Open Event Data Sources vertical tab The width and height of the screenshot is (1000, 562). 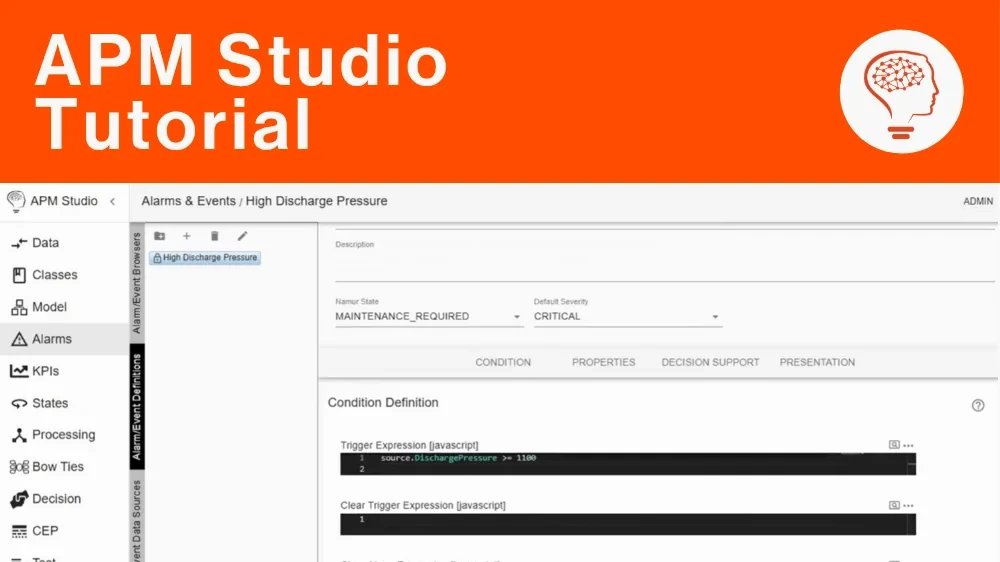136,518
